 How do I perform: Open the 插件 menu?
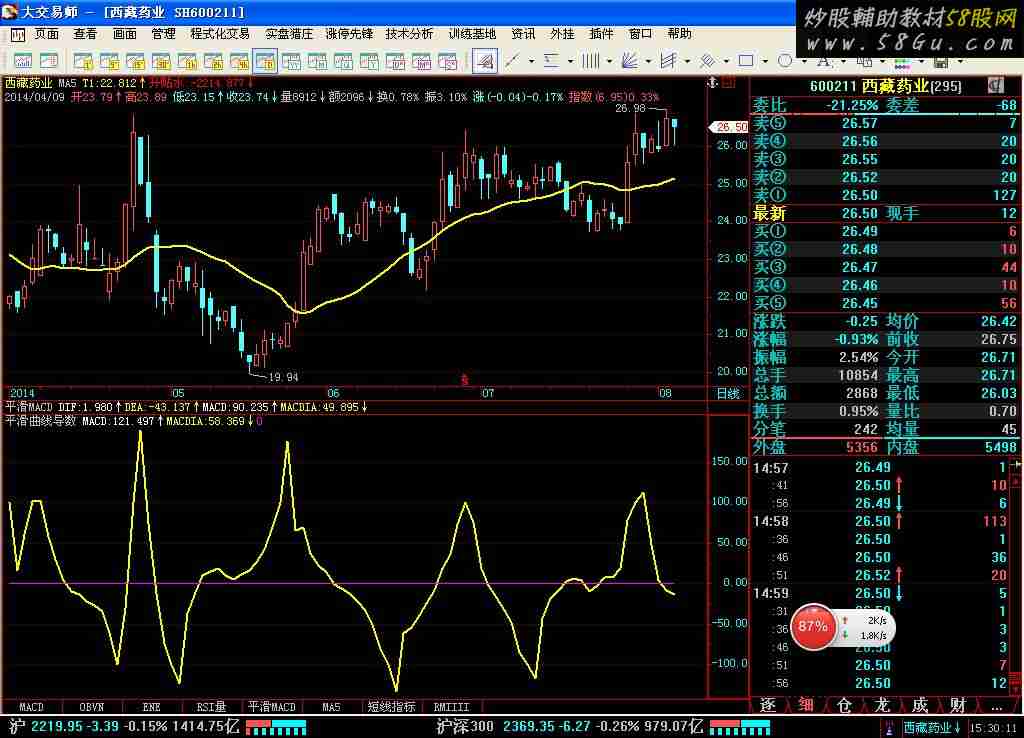[x=601, y=34]
